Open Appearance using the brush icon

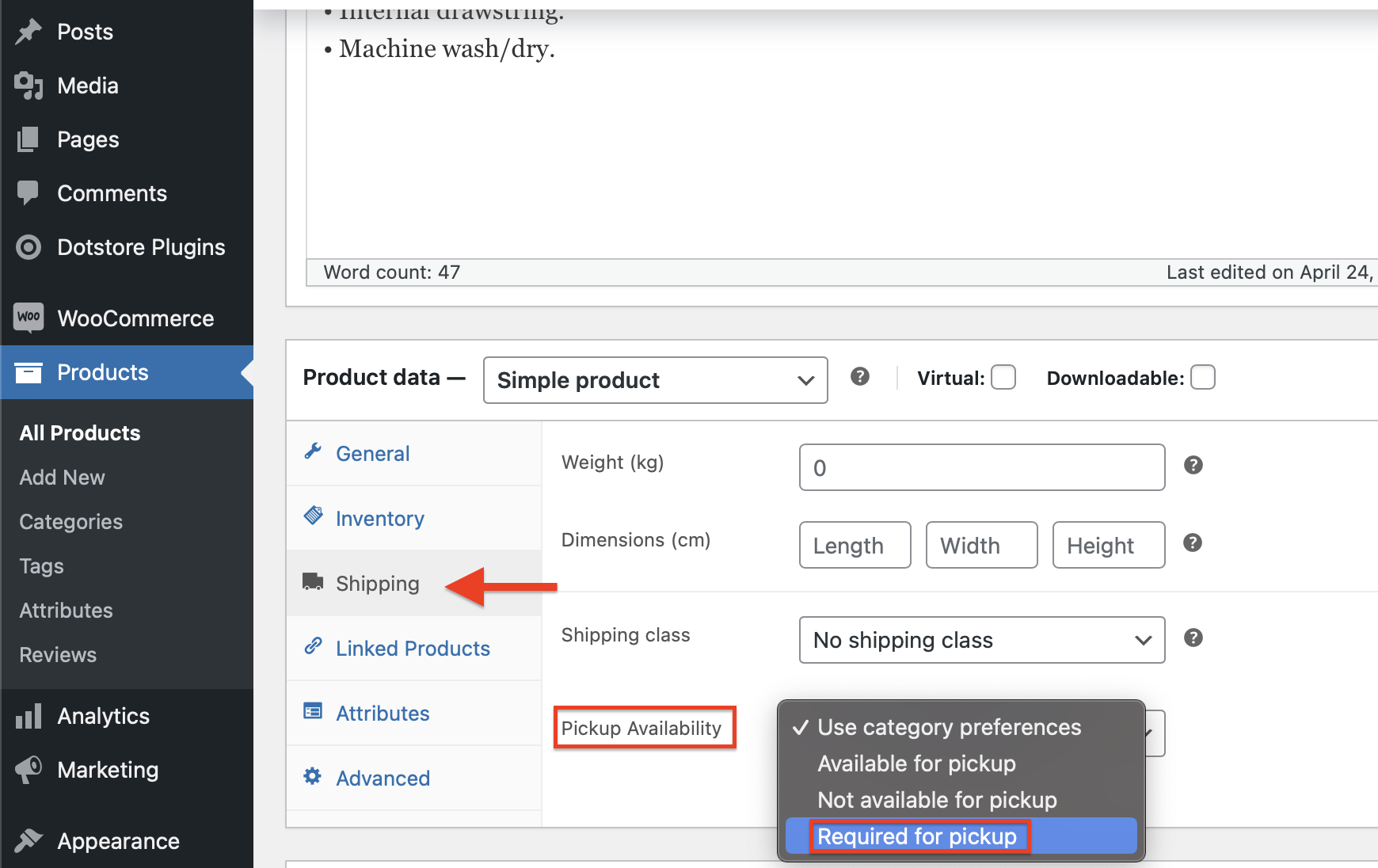29,840
